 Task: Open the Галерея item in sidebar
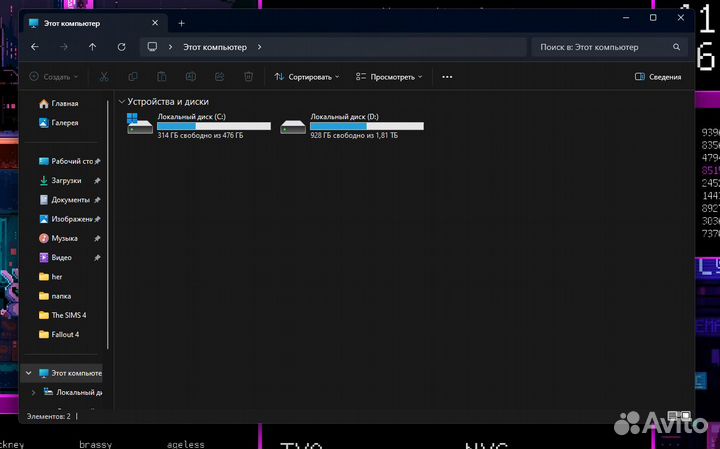64,123
